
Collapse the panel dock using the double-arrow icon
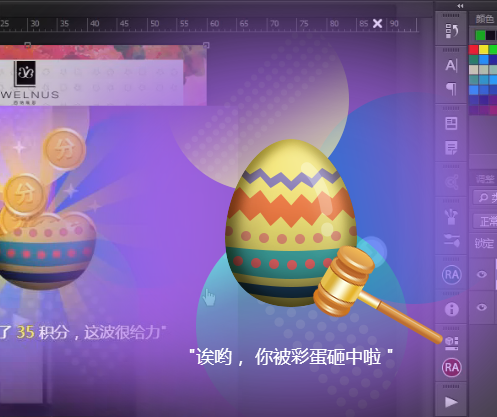(460, 6)
